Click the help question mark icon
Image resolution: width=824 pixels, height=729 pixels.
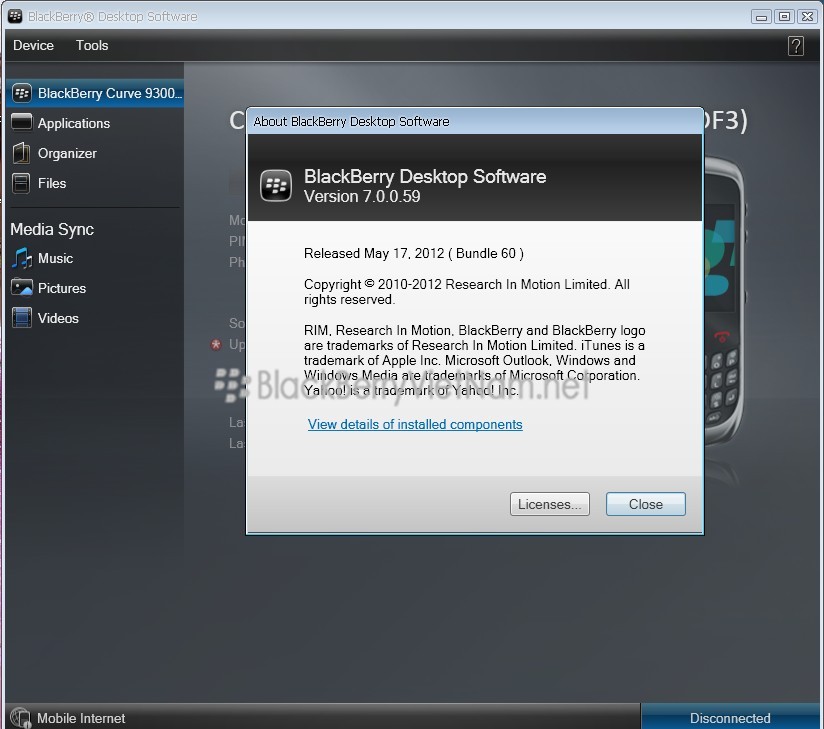[796, 46]
